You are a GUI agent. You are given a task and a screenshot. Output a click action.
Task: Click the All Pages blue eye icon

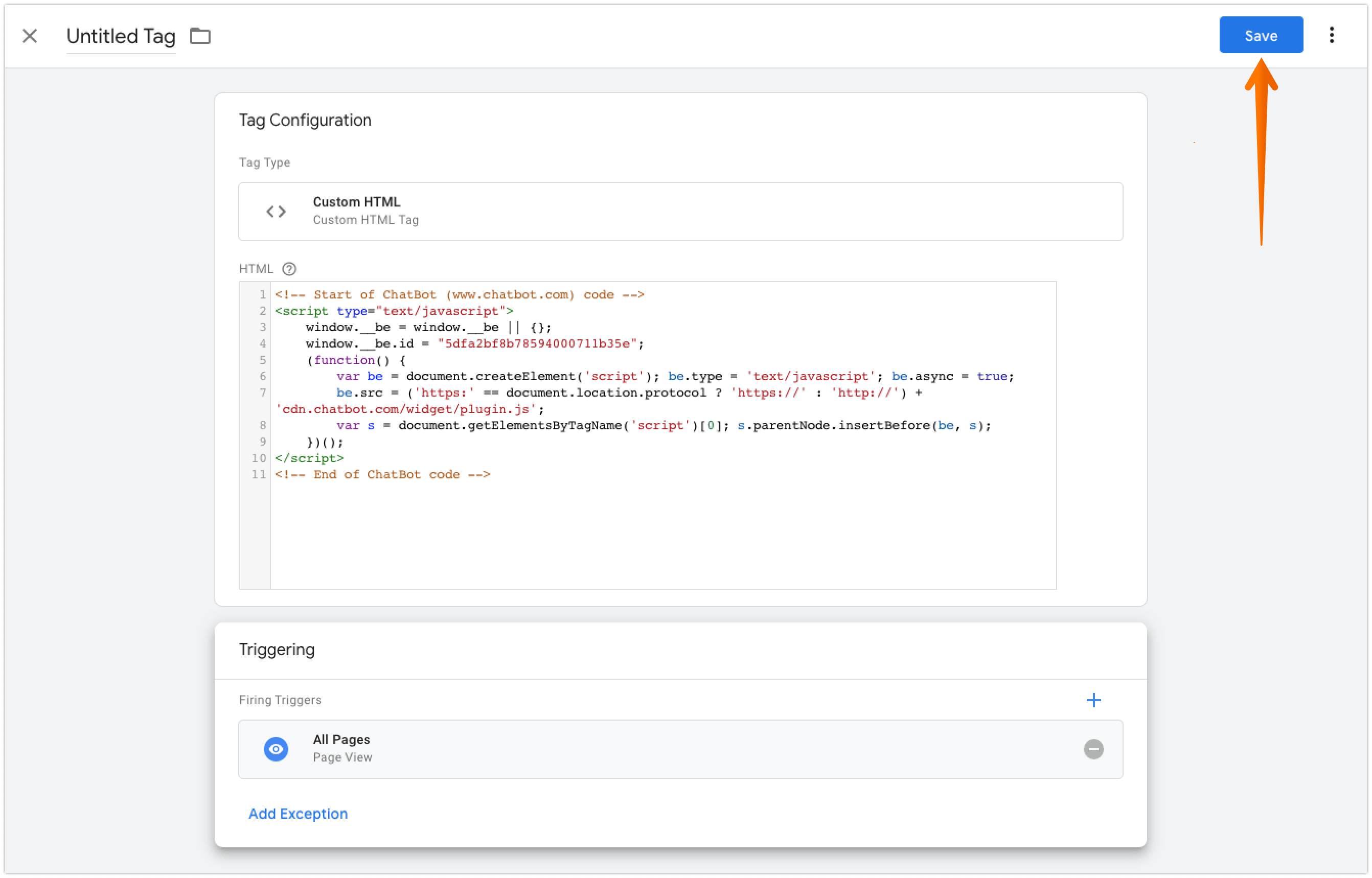[276, 749]
